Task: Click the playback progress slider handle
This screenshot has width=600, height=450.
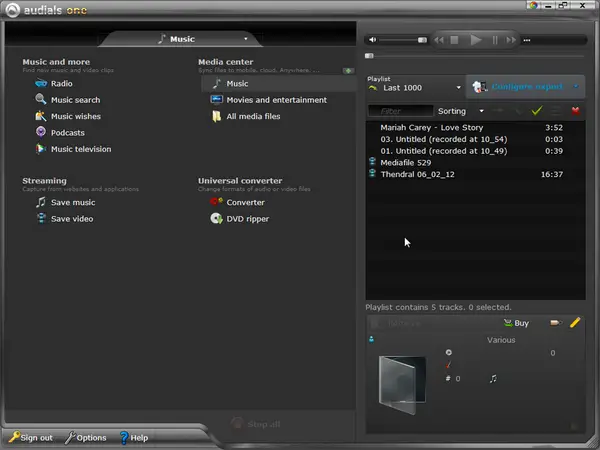Action: coord(369,56)
